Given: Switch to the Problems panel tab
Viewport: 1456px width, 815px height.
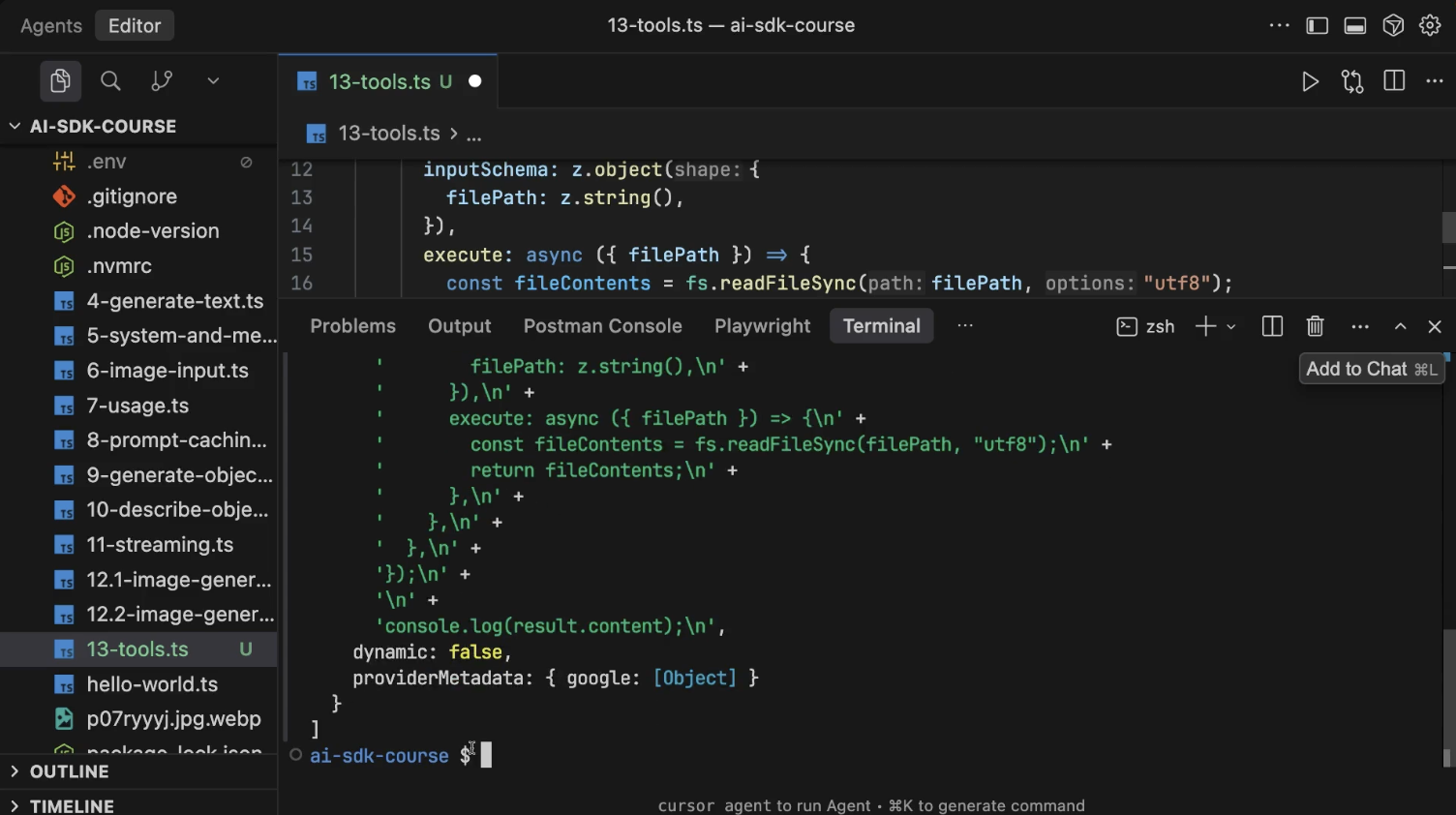Looking at the screenshot, I should (353, 326).
